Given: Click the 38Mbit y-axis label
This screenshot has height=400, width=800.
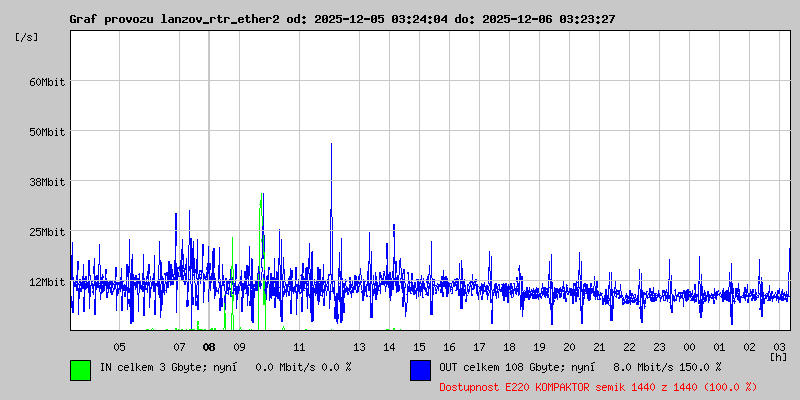Looking at the screenshot, I should click(47, 181).
